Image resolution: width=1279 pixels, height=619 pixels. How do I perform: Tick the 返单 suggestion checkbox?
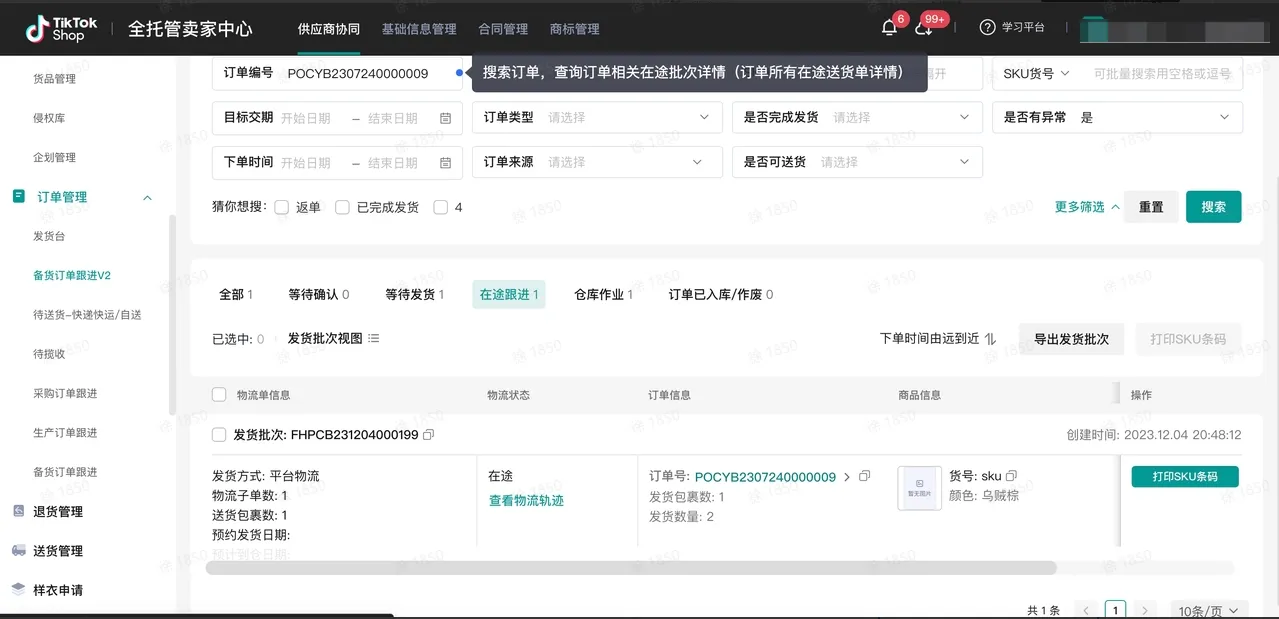pyautogui.click(x=282, y=208)
